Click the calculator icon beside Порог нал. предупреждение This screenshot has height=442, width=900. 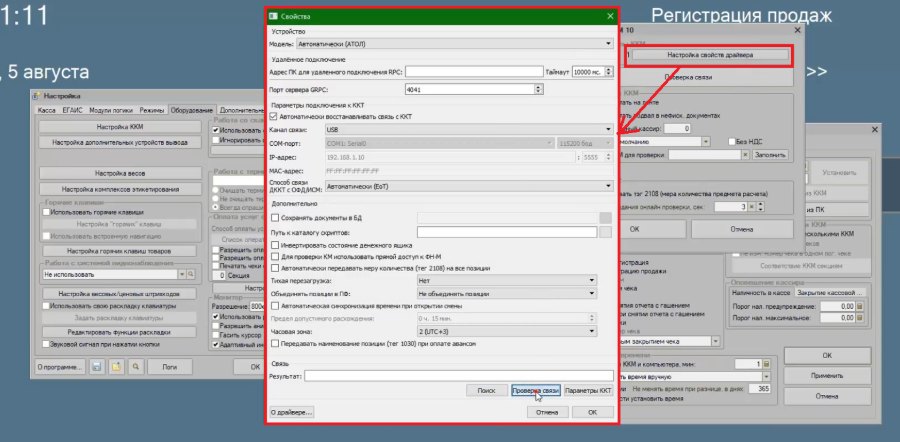[860, 307]
